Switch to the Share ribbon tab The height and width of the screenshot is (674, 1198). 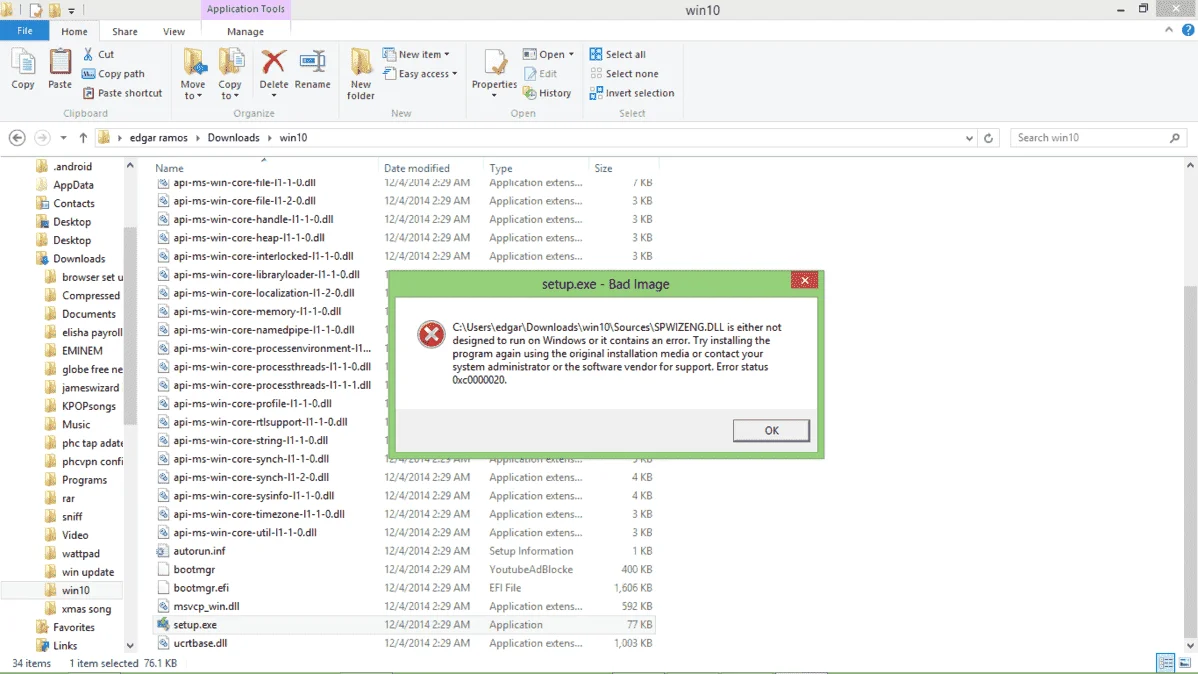point(125,31)
